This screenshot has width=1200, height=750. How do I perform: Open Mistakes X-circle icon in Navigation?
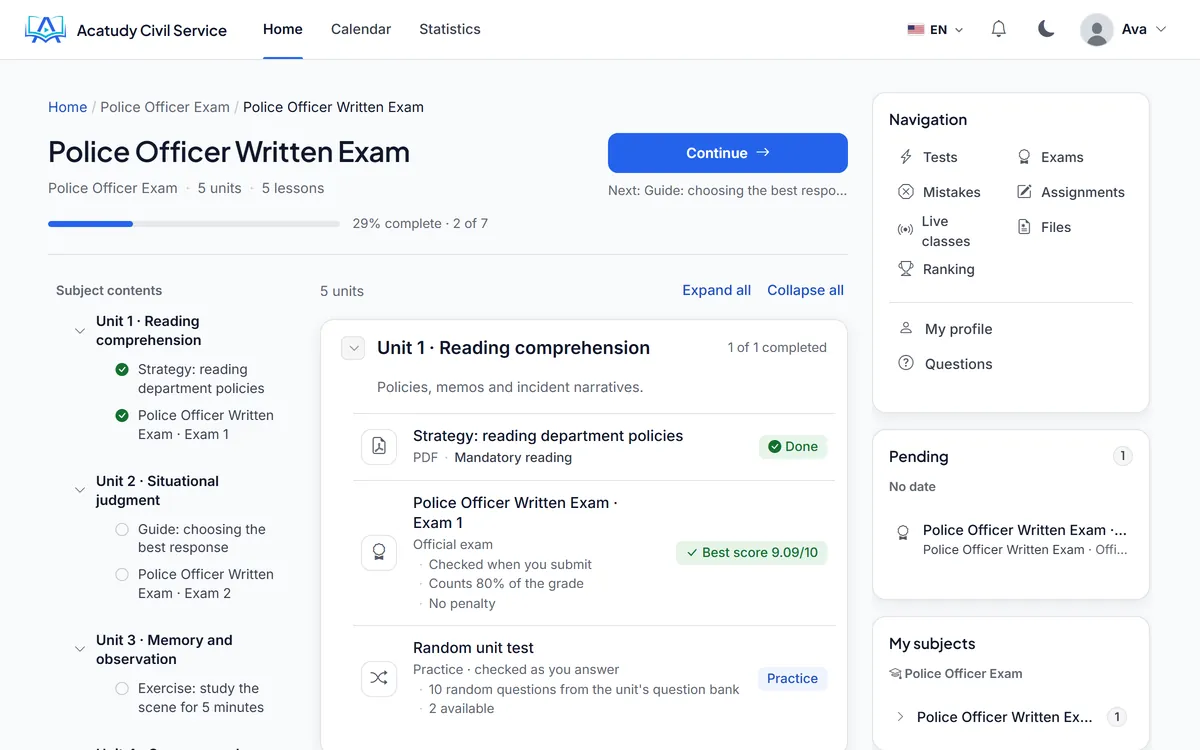click(906, 192)
